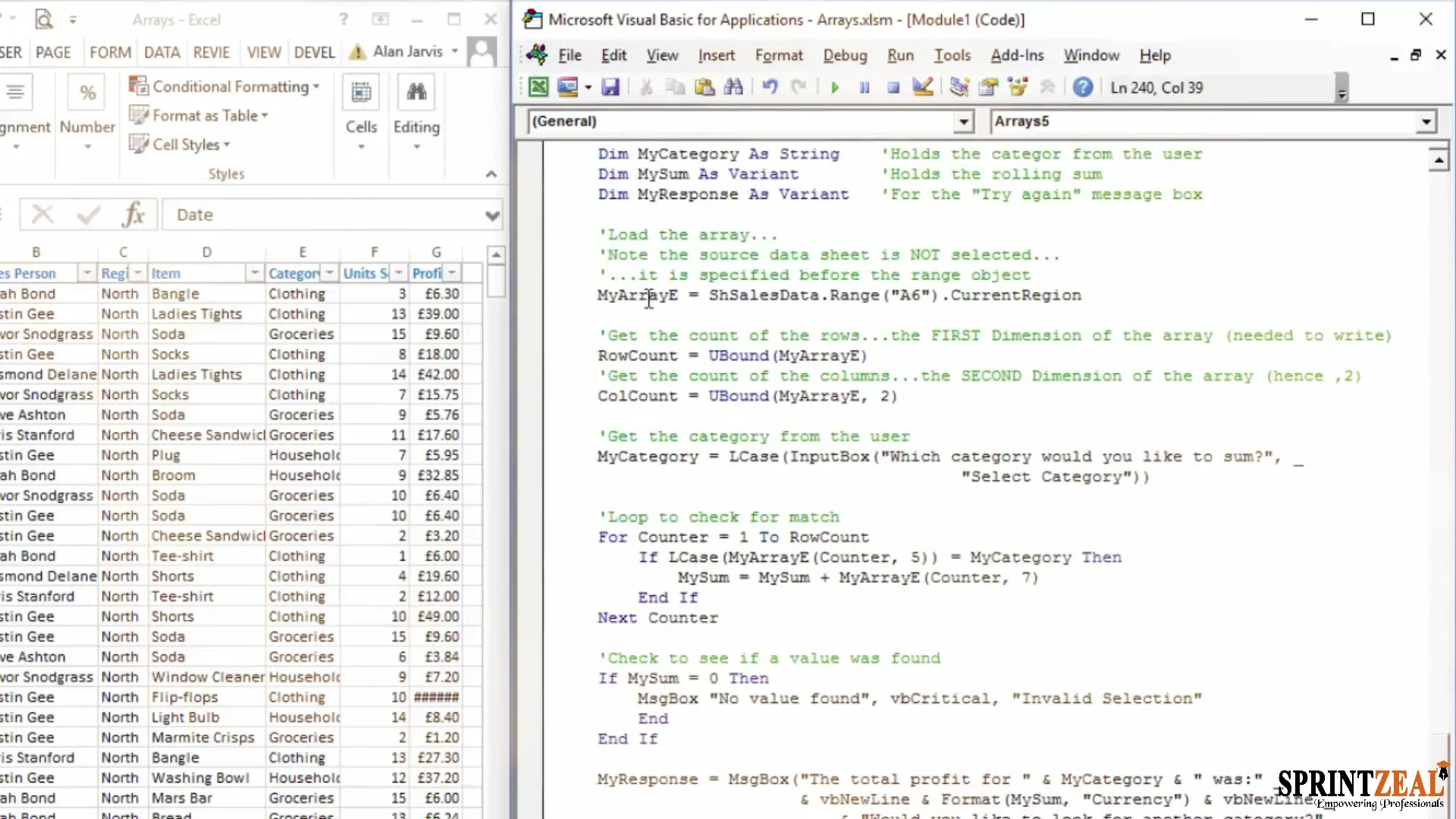This screenshot has width=1456, height=819.
Task: Open the Insert UserForm dropdown arrow
Action: [588, 88]
